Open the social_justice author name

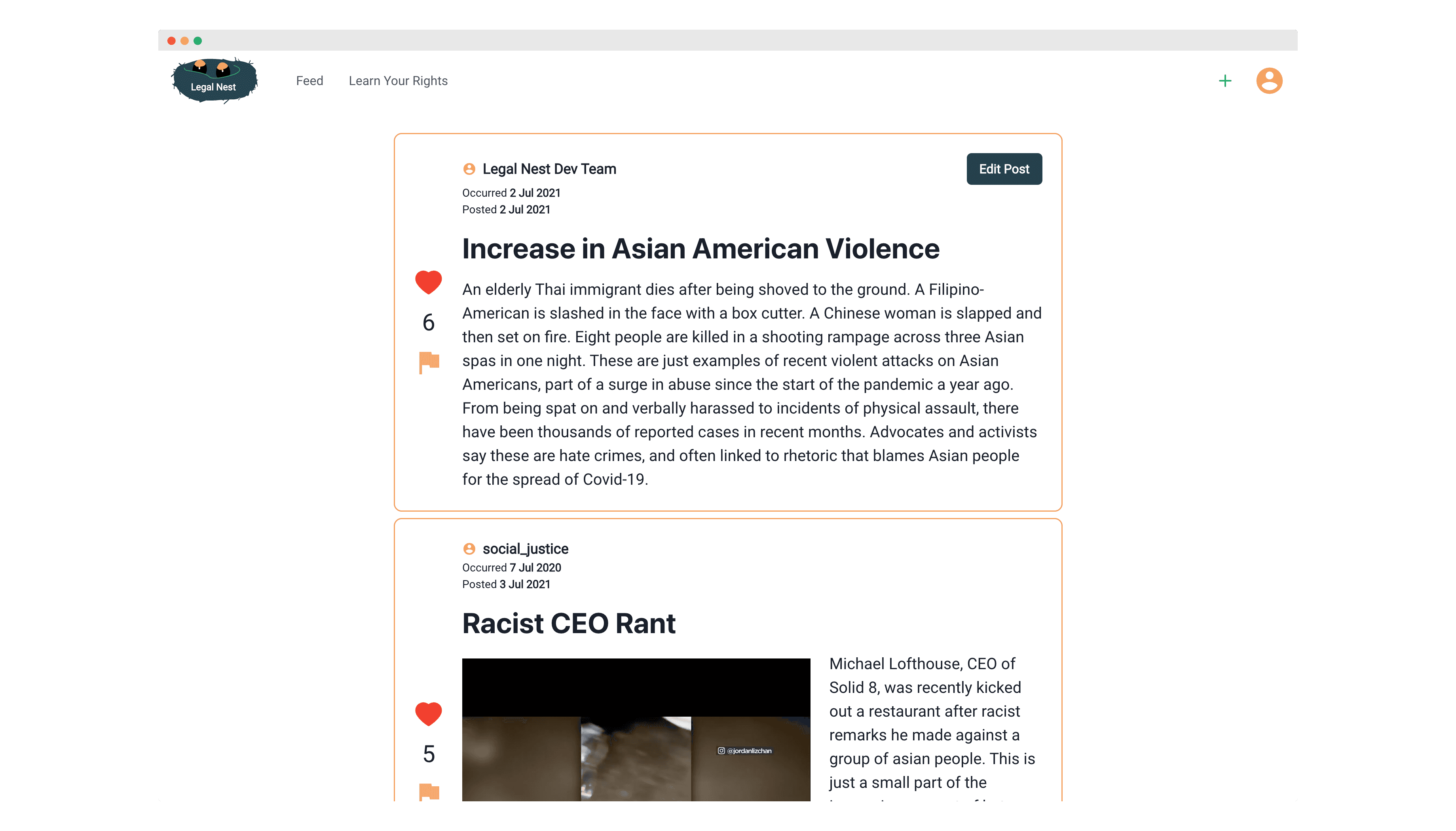(525, 548)
